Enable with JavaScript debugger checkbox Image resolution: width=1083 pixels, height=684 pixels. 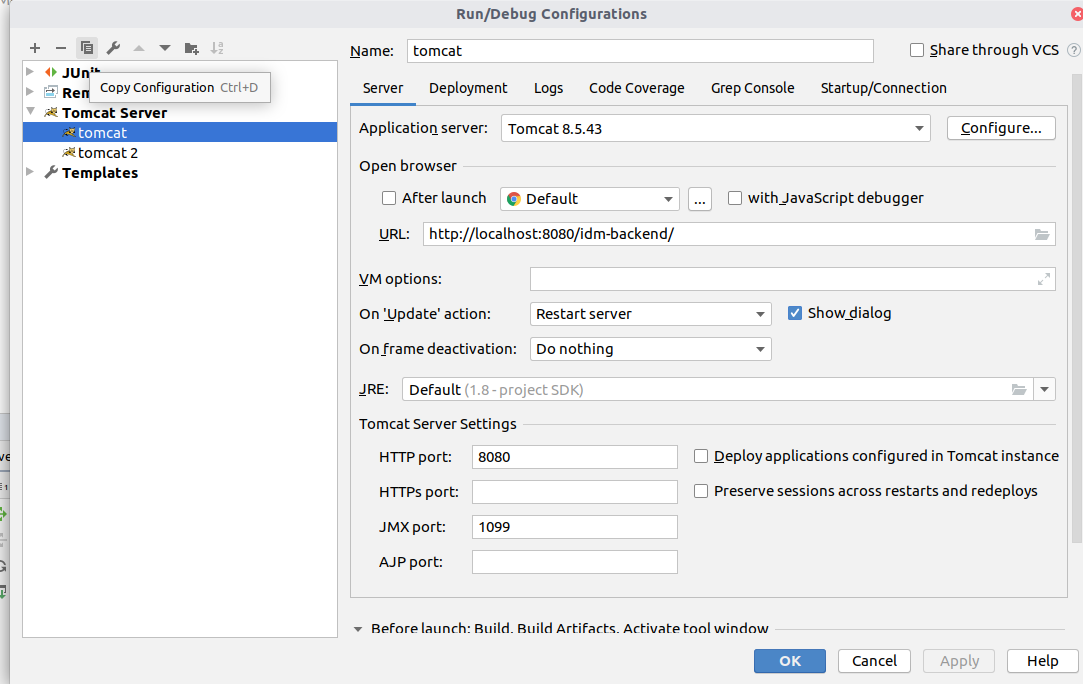pyautogui.click(x=735, y=198)
